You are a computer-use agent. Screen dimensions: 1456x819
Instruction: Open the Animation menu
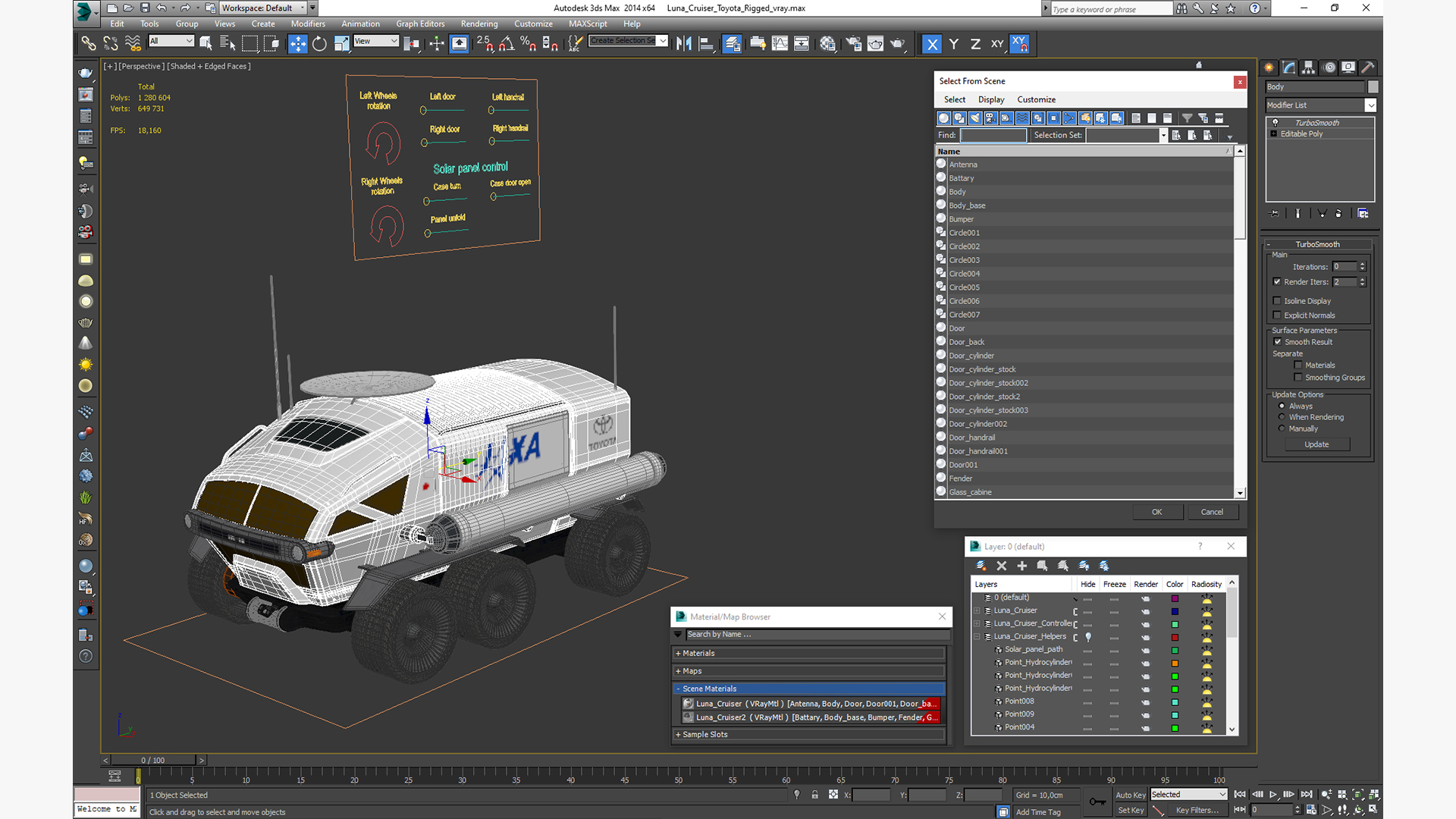(x=360, y=24)
